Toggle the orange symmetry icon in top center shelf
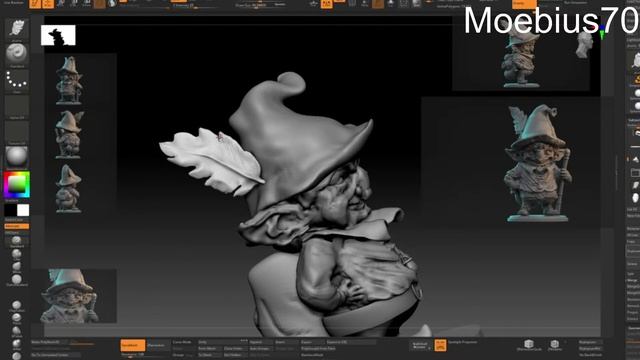The height and width of the screenshot is (360, 640). (327, 4)
